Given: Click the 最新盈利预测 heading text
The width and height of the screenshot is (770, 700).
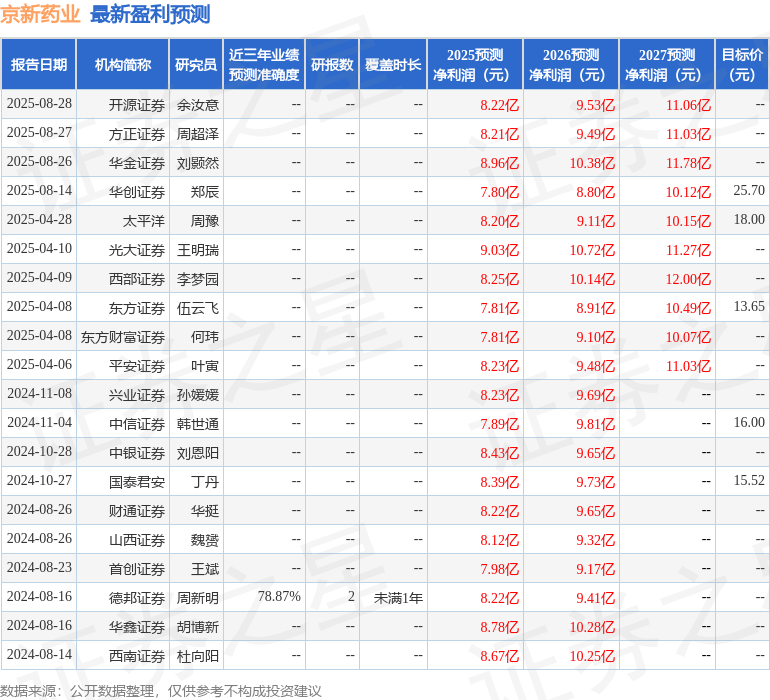Looking at the screenshot, I should [150, 14].
